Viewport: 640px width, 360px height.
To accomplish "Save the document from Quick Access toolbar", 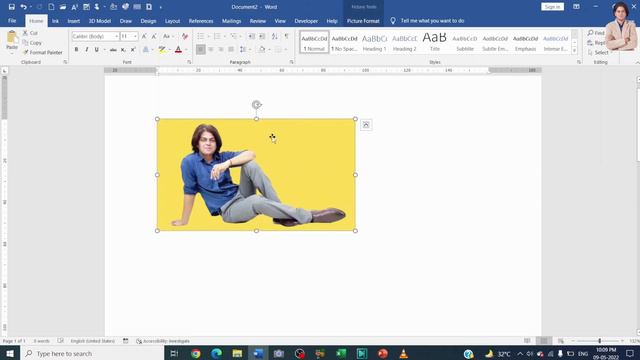I will [11, 7].
